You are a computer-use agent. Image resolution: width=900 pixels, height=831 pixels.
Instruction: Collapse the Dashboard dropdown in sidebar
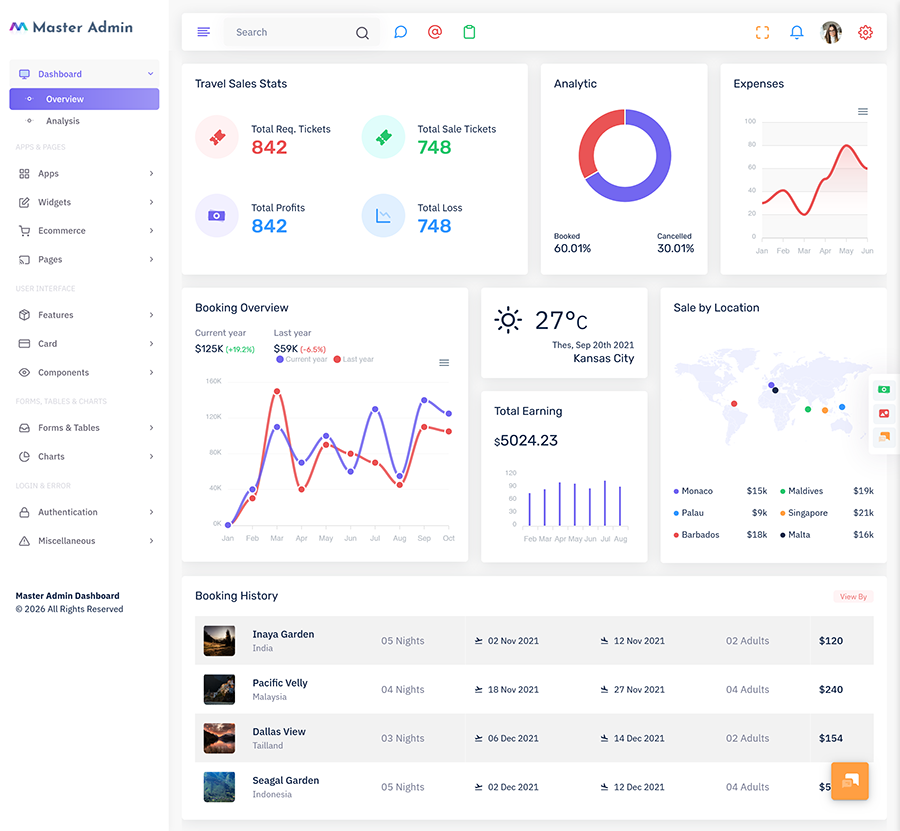[x=84, y=74]
